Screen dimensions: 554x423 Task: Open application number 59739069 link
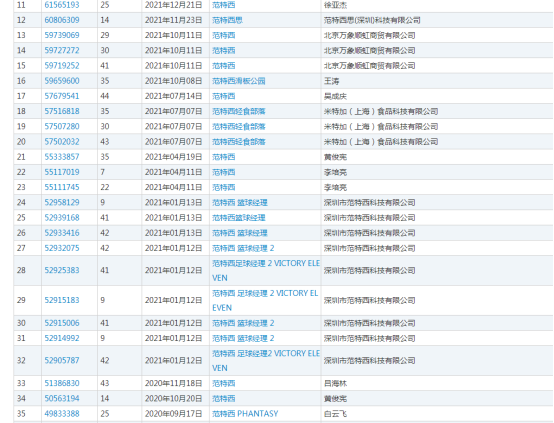click(62, 35)
